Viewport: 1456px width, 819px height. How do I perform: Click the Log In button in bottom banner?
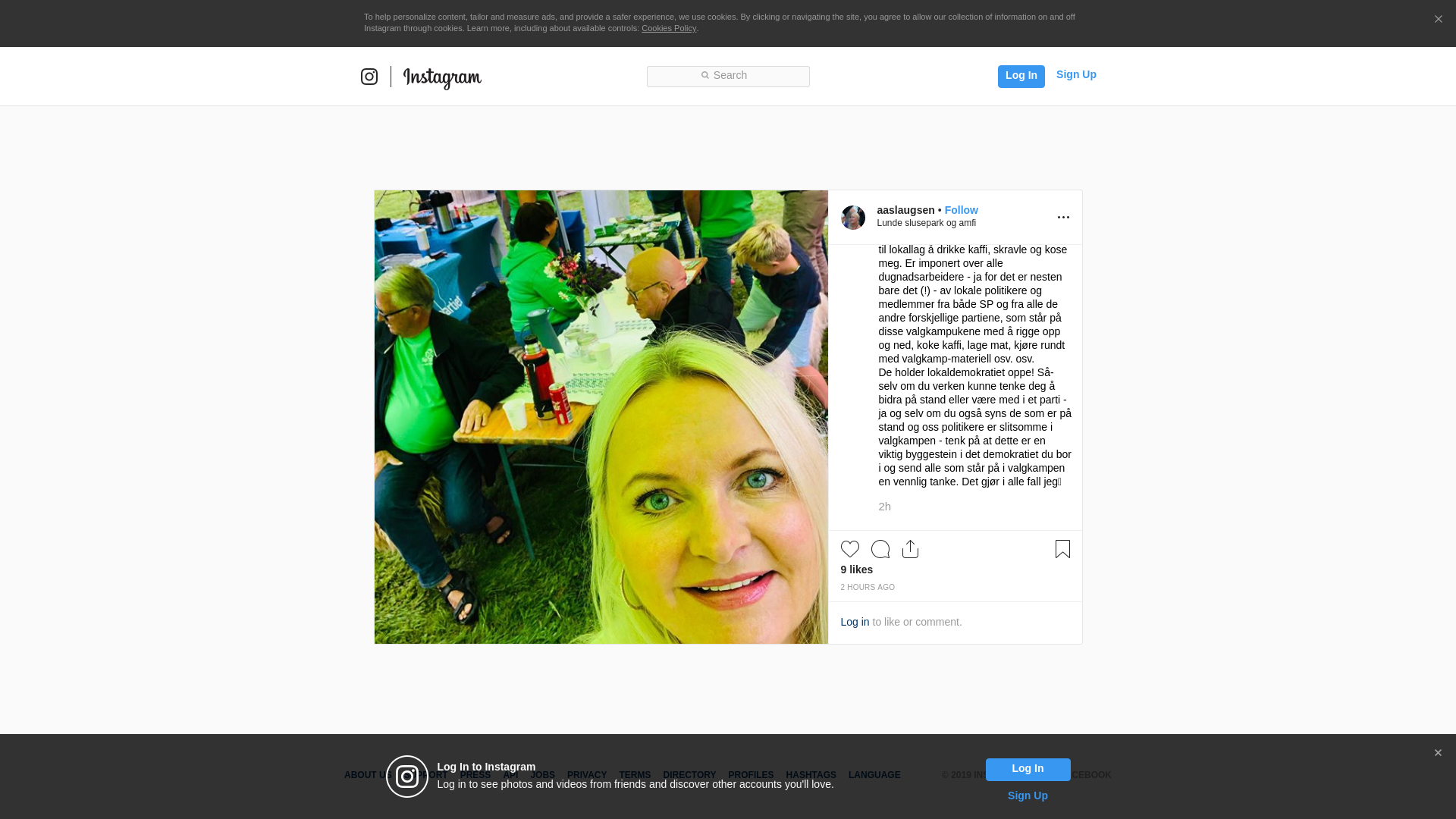(1028, 770)
